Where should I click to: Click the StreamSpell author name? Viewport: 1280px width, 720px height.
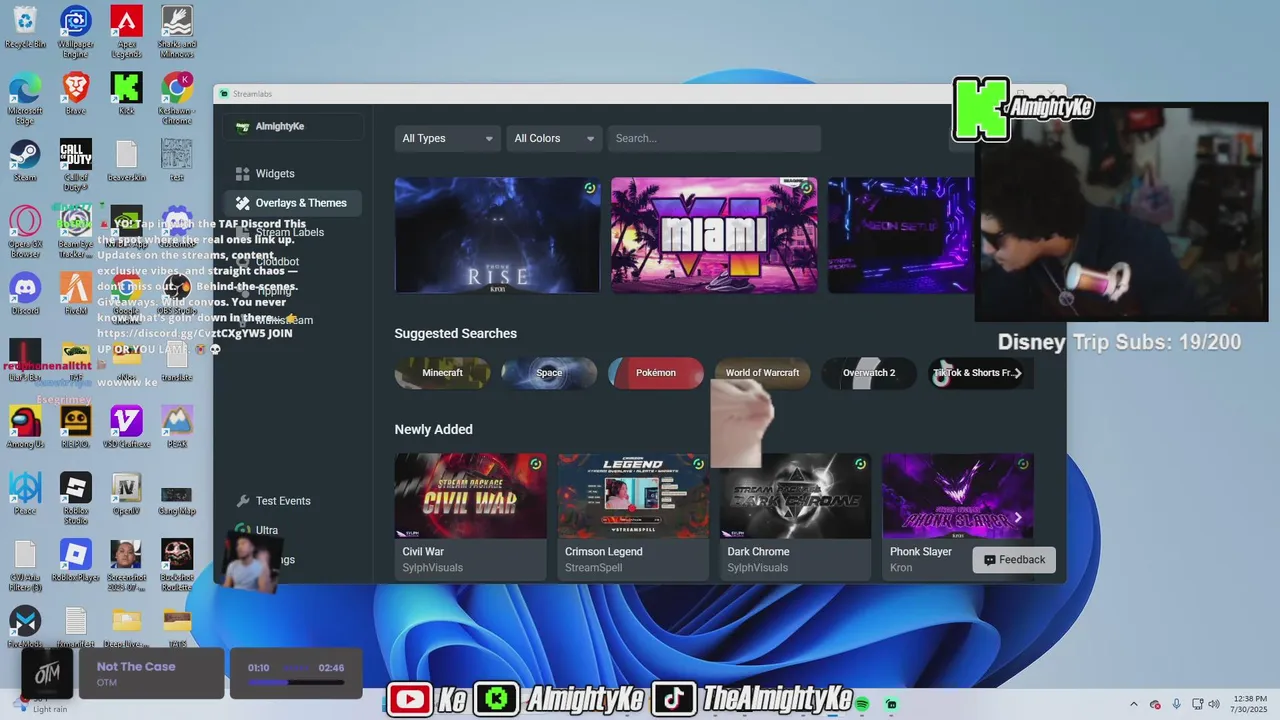tap(593, 568)
